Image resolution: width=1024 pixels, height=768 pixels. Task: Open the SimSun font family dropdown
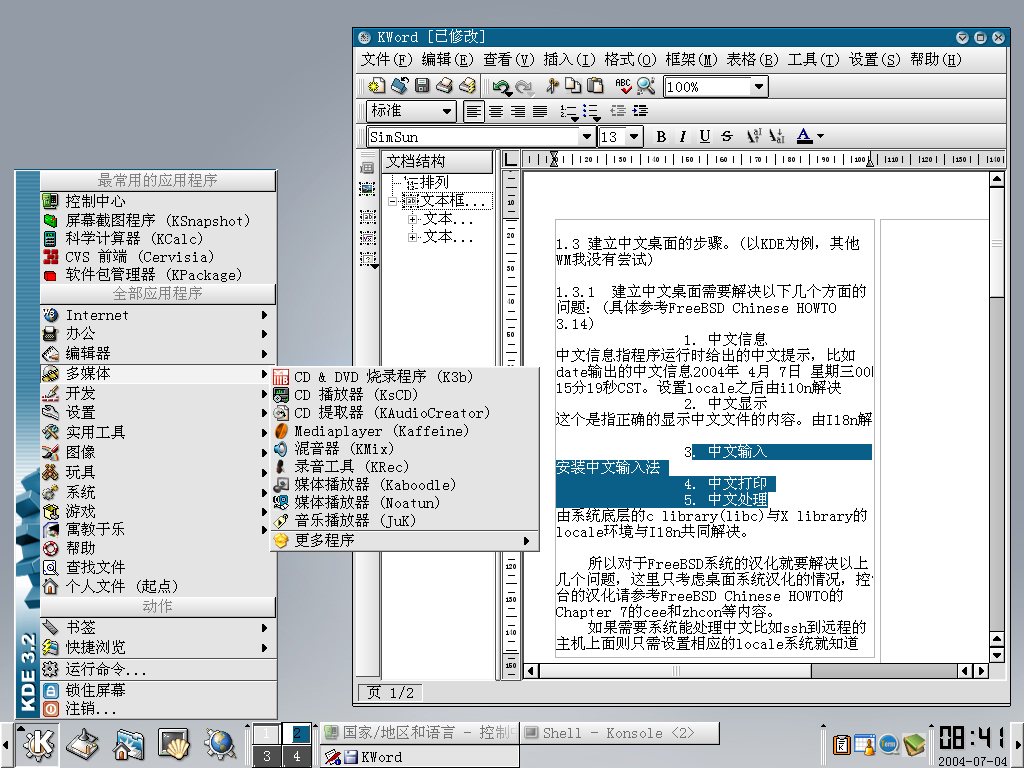click(586, 136)
